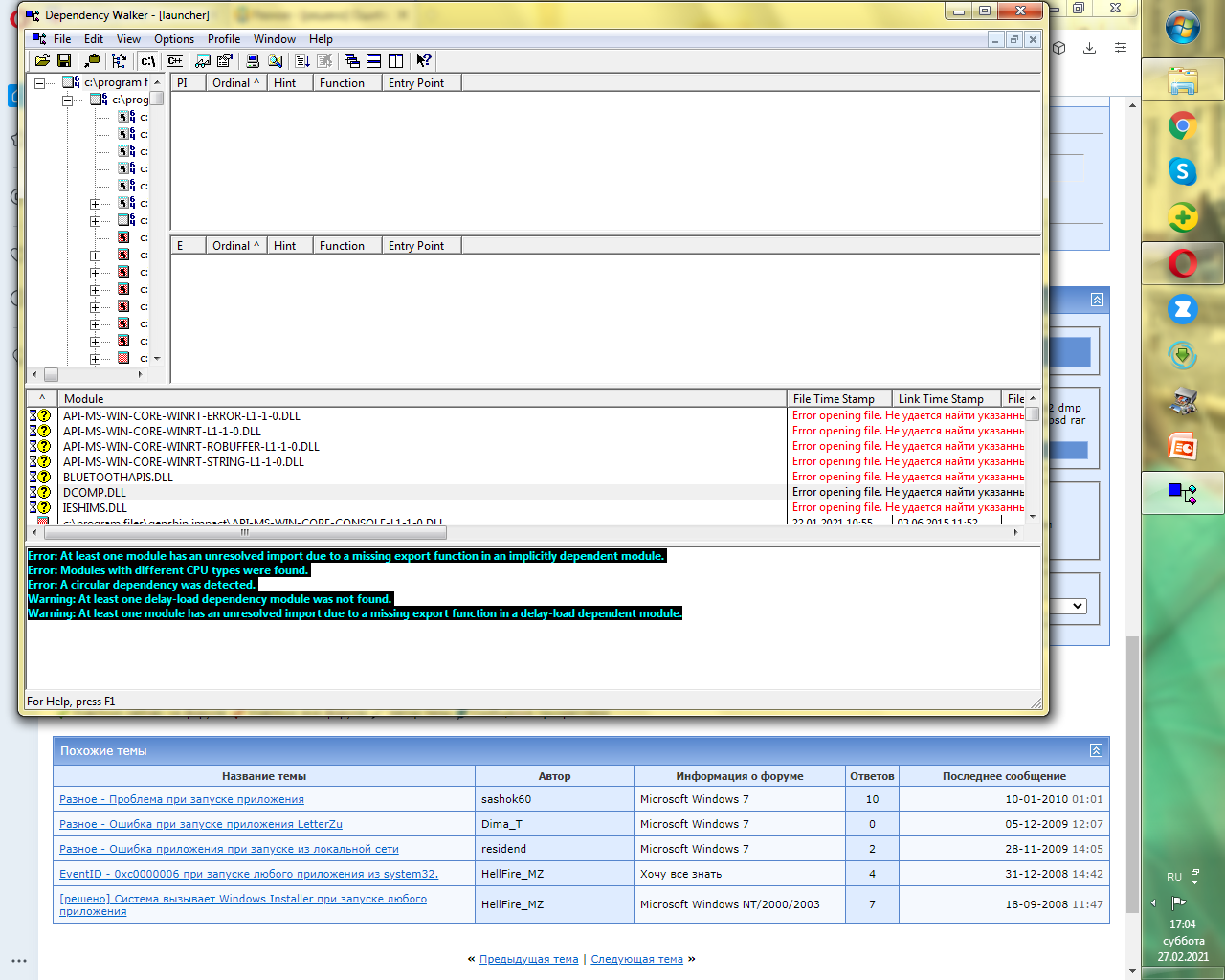Click the Copy clipboard toolbar icon
This screenshot has height=980, width=1225.
tap(92, 60)
